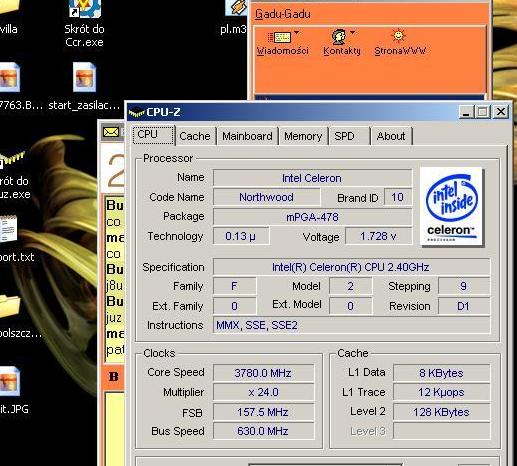Click the Instructions field MMX, SSE, SSE2
The image size is (517, 466).
pos(351,325)
